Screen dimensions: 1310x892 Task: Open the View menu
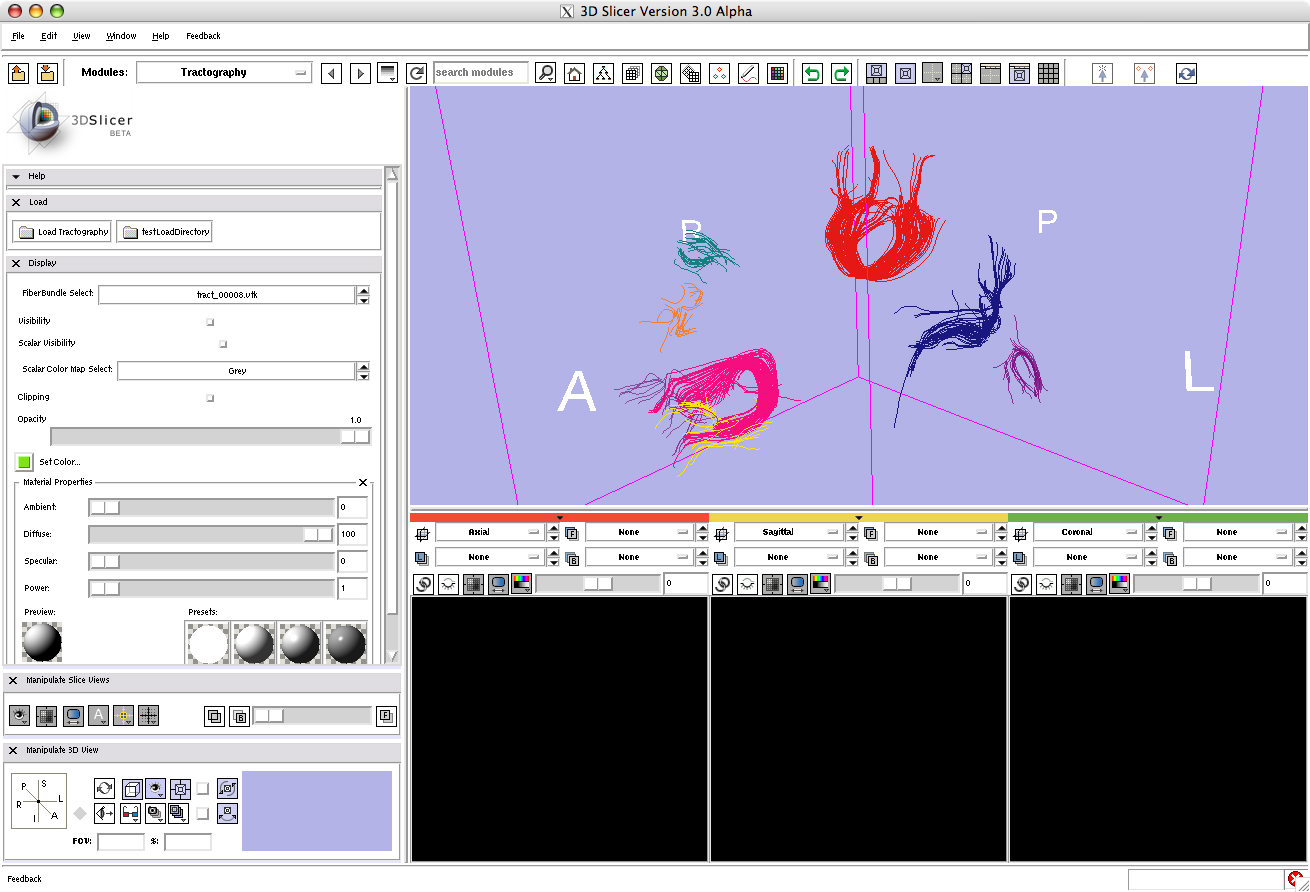point(81,36)
